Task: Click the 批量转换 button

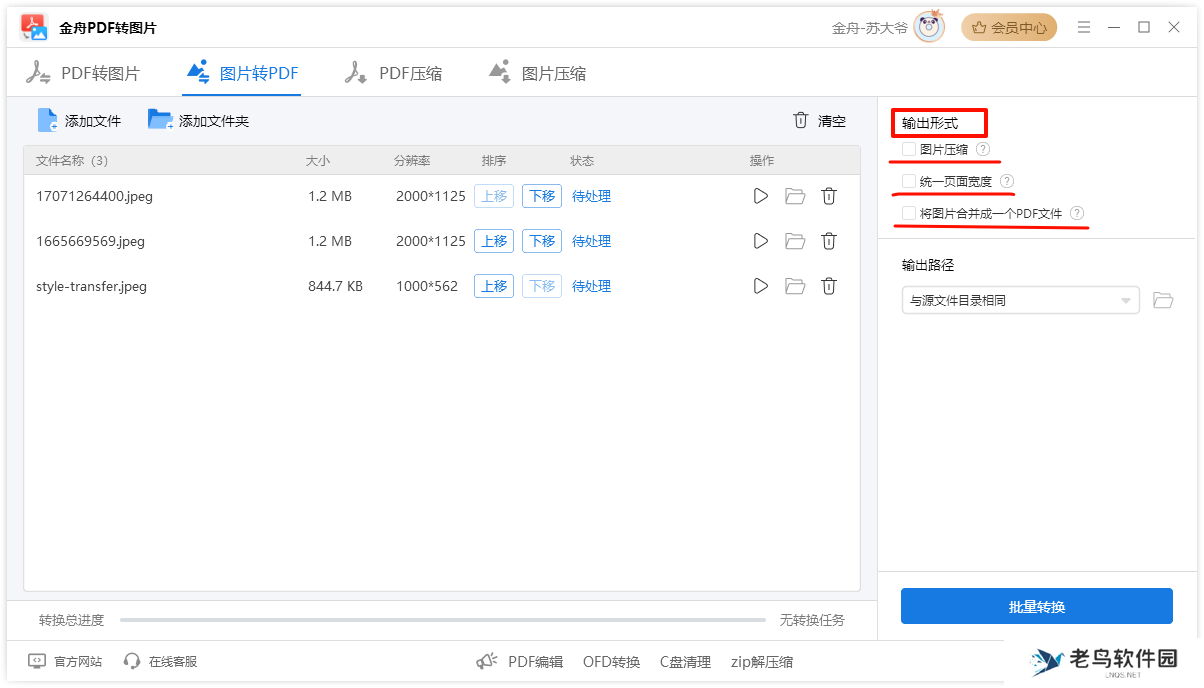Action: click(1037, 606)
